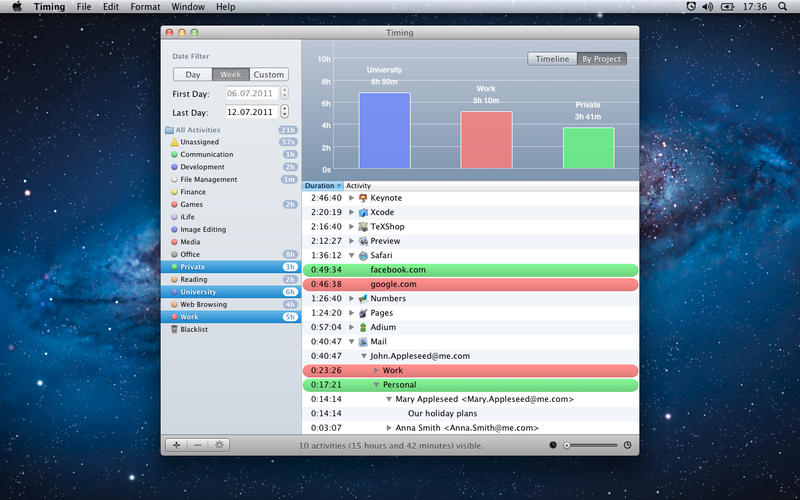Sort by the Duration column header
The height and width of the screenshot is (500, 800).
click(322, 186)
